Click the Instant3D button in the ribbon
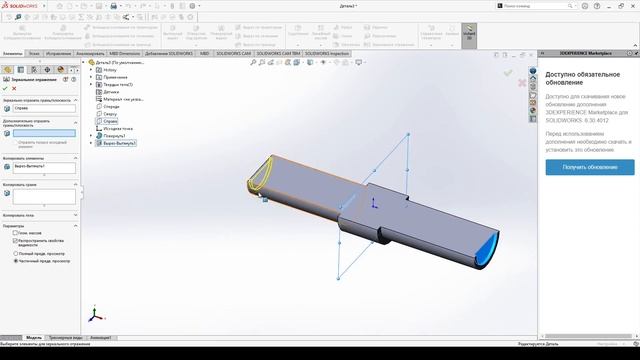Viewport: 640px width, 360px height. pos(469,36)
